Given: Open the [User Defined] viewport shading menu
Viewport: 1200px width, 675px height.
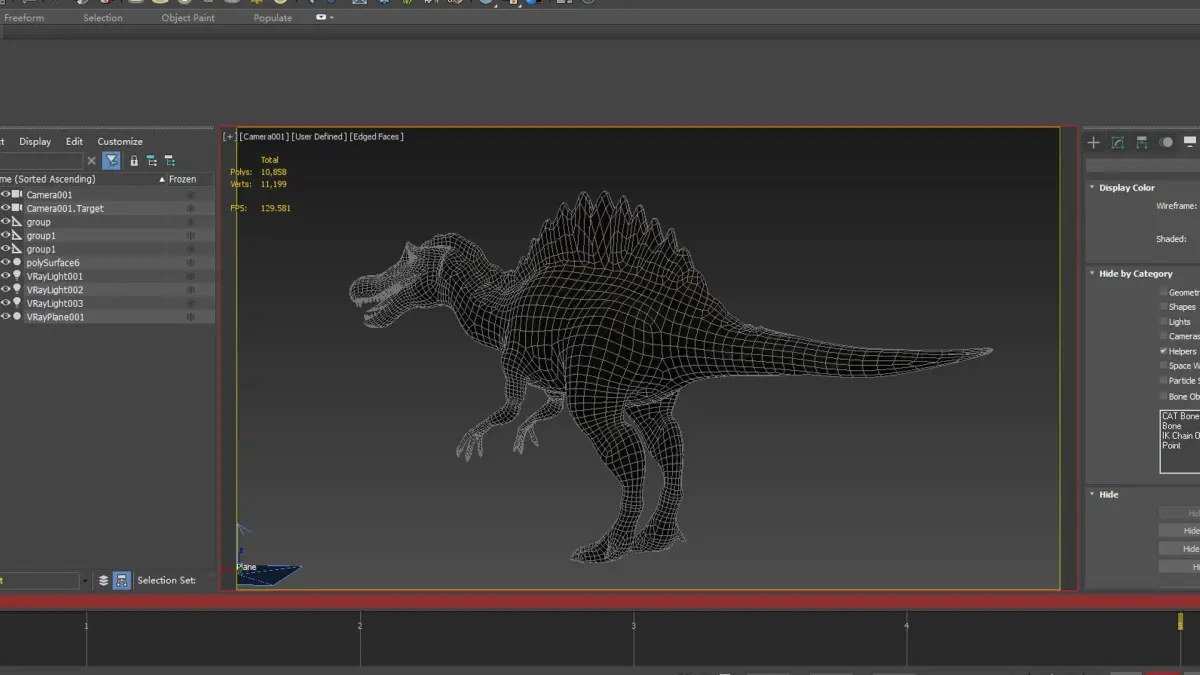Looking at the screenshot, I should coord(319,136).
